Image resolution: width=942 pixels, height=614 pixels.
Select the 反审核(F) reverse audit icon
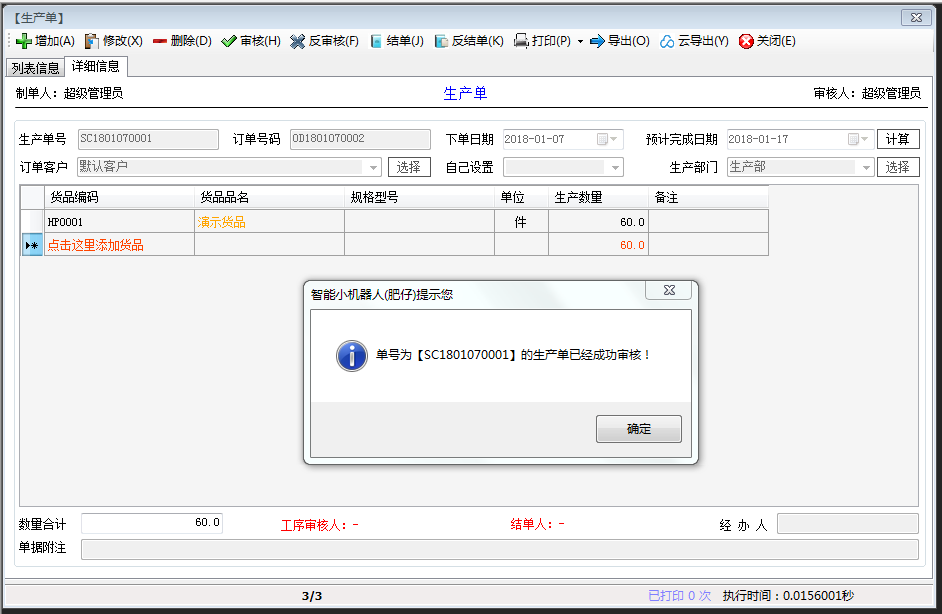(296, 42)
